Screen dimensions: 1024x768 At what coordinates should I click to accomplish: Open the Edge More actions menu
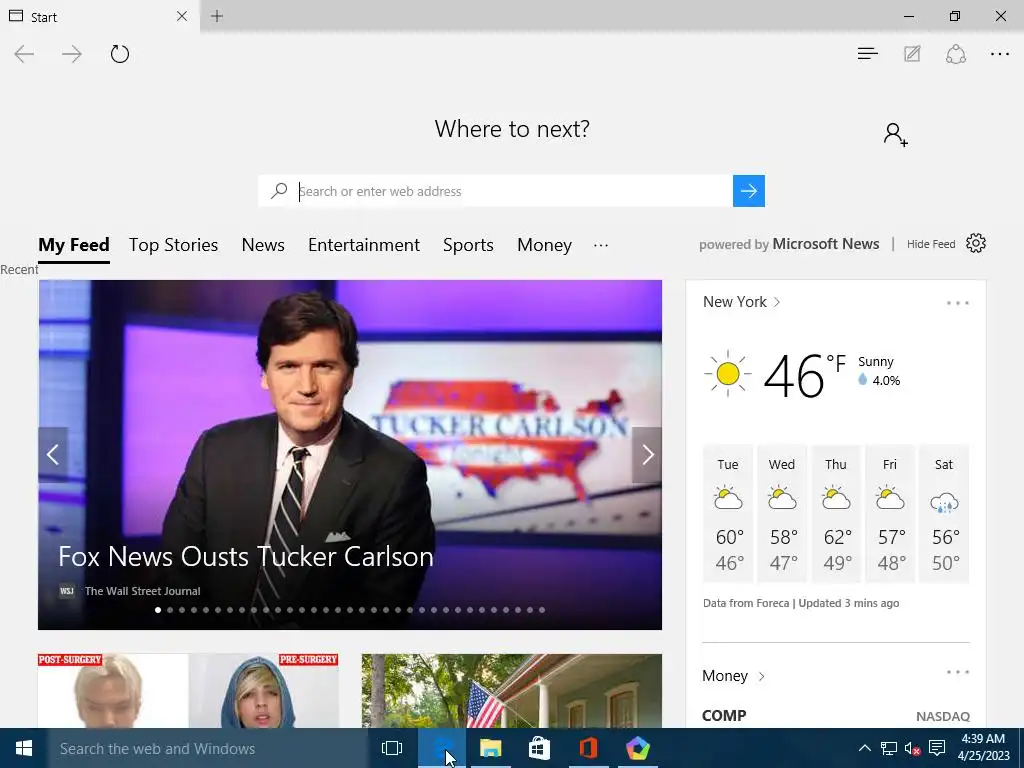tap(1000, 54)
